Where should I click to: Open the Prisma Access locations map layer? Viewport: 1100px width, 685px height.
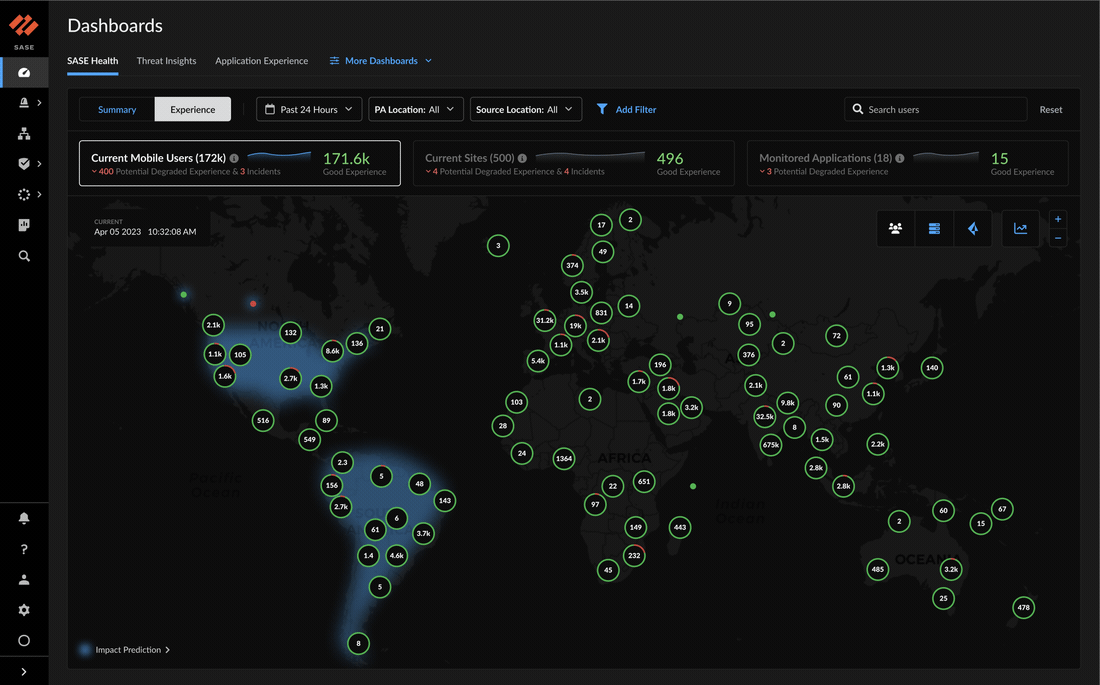tap(973, 228)
